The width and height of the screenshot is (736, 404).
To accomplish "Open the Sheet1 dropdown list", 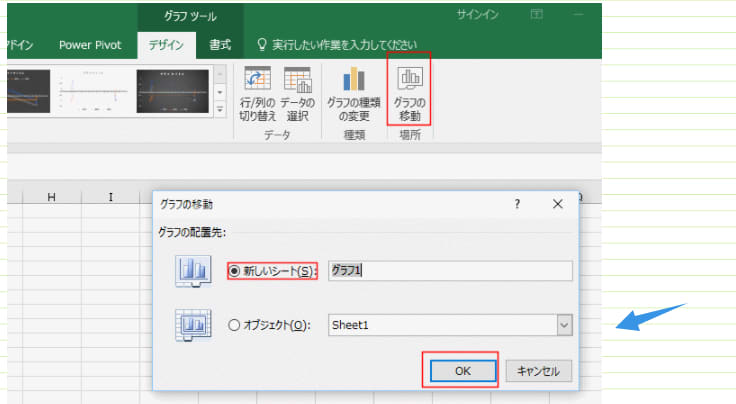I will pyautogui.click(x=564, y=325).
